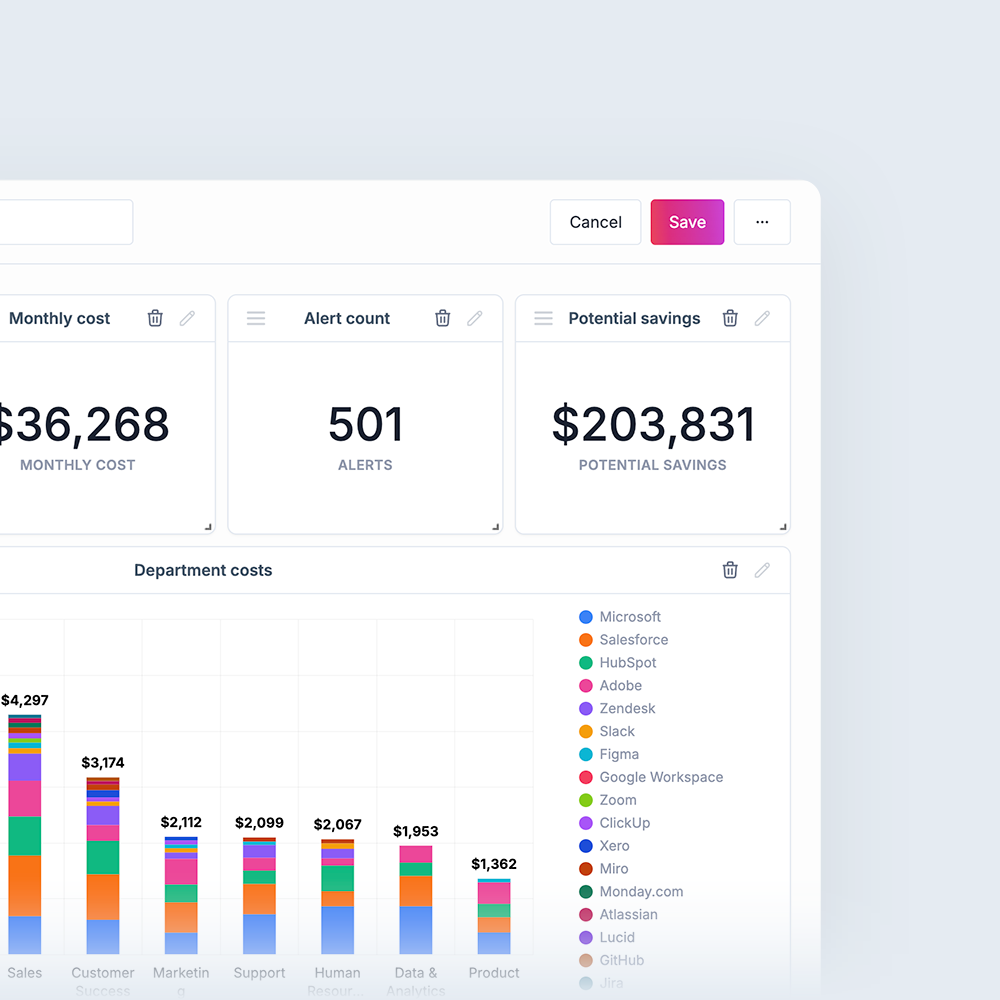Screen dimensions: 1000x1000
Task: Click the $2,112 bar total label
Action: pos(181,822)
